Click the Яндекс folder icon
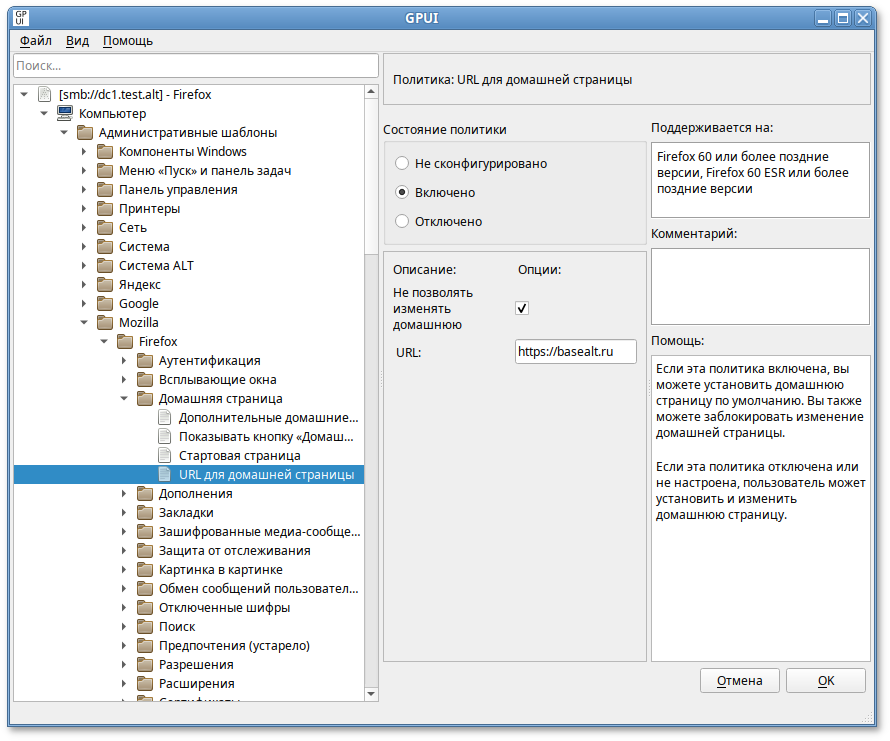This screenshot has width=890, height=741. coord(104,285)
